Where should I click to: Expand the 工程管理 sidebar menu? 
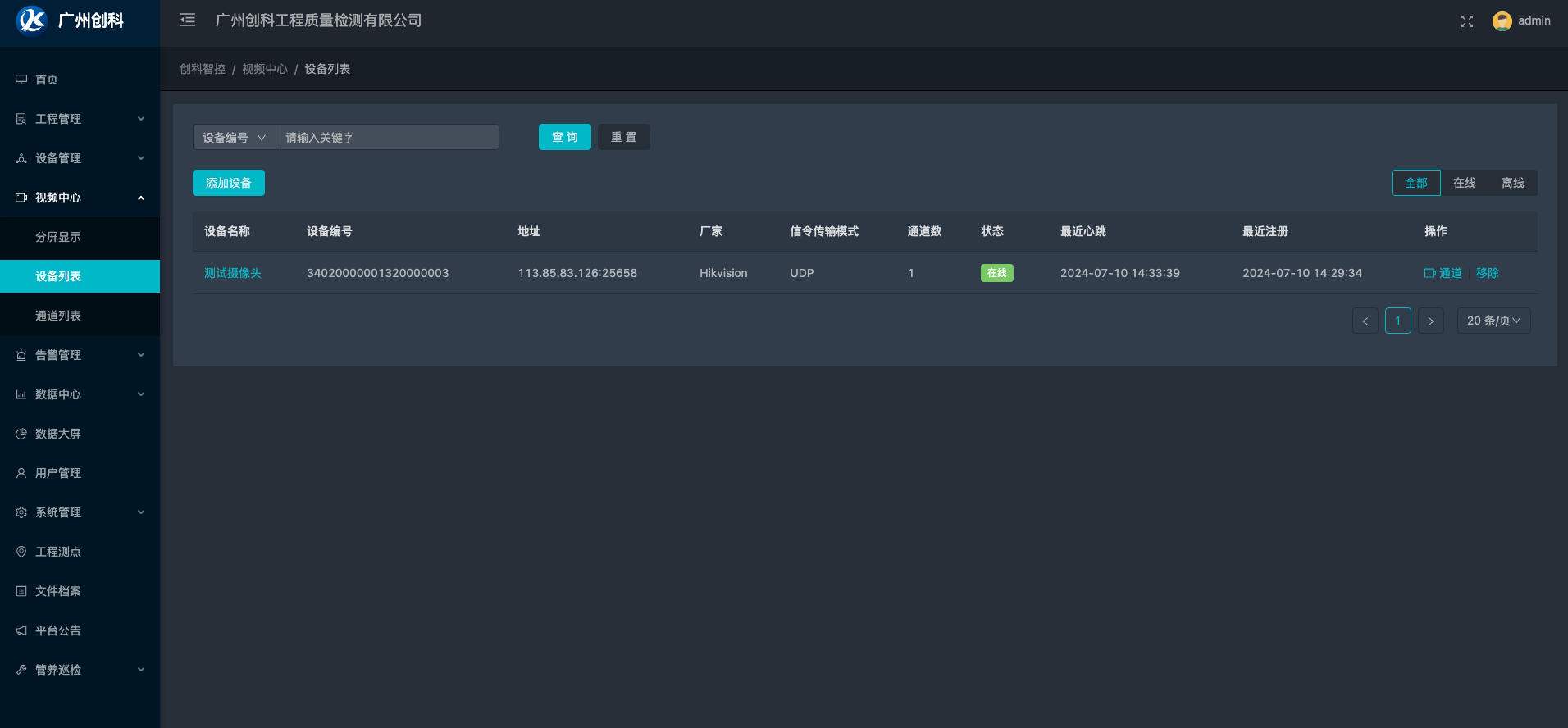(x=80, y=119)
